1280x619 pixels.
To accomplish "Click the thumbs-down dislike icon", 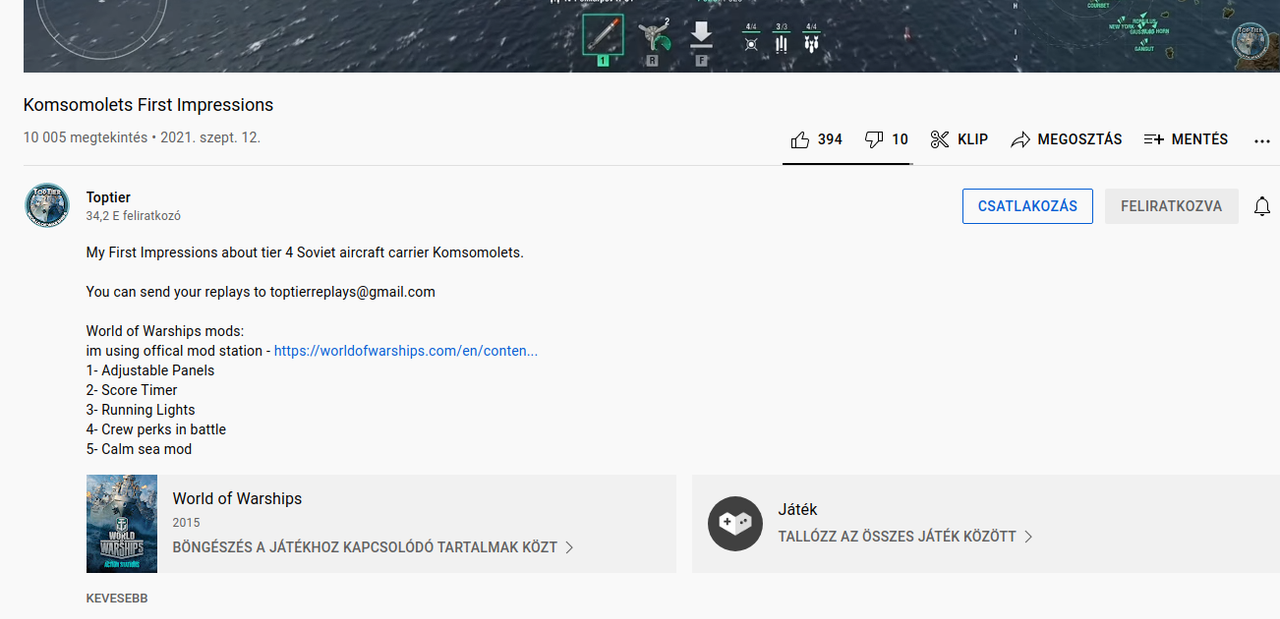I will 874,140.
